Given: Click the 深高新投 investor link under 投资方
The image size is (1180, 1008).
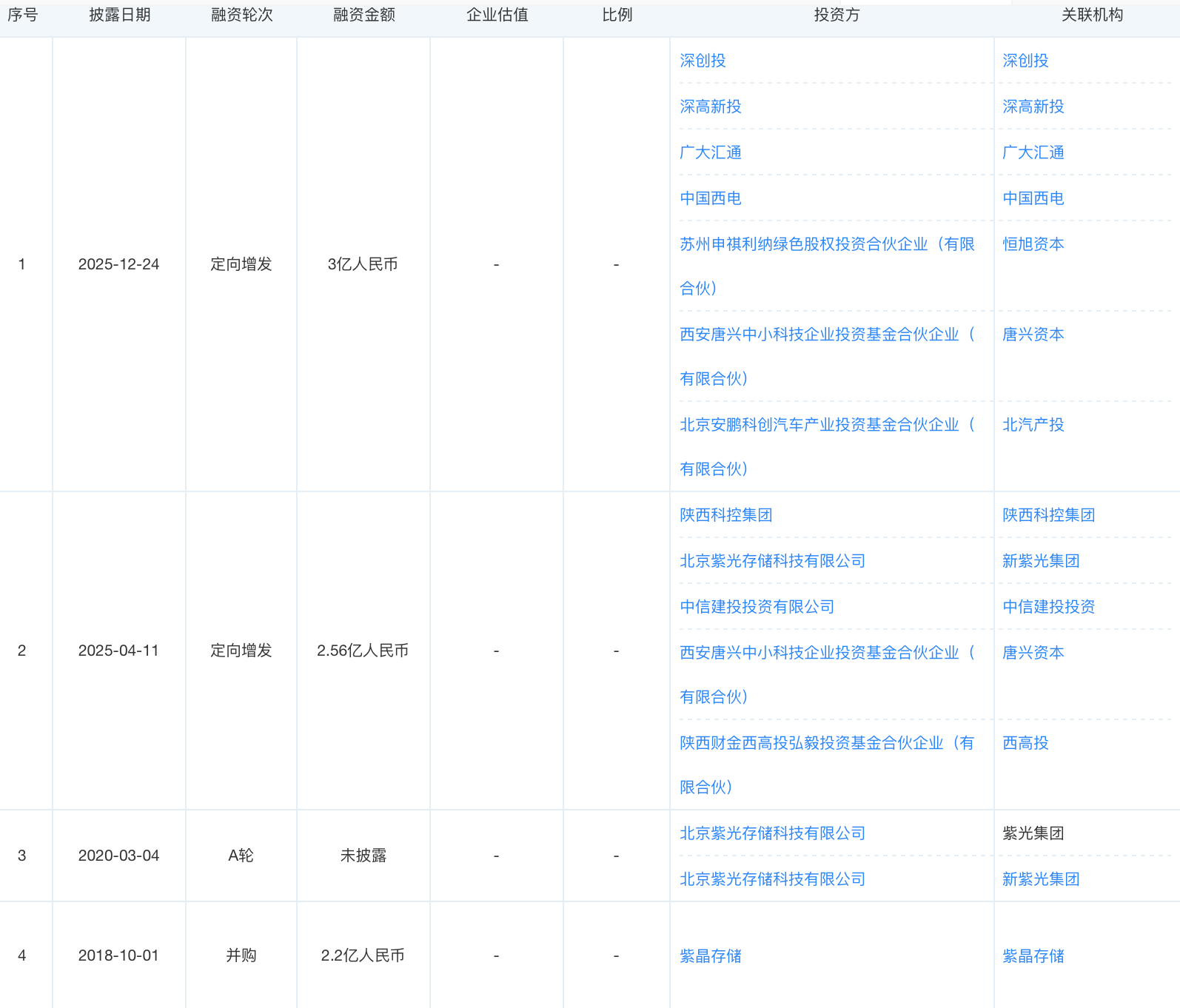Looking at the screenshot, I should [x=711, y=107].
